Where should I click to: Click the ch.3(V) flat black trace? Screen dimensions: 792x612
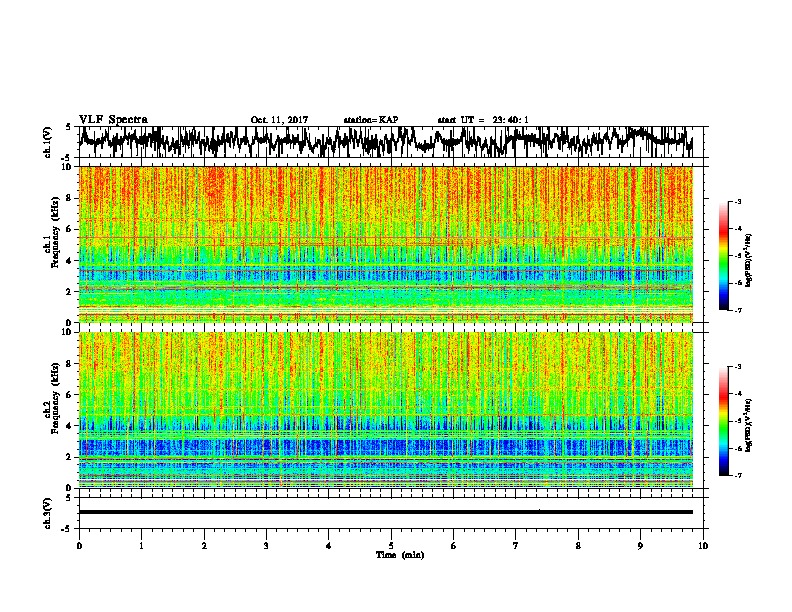[x=385, y=512]
